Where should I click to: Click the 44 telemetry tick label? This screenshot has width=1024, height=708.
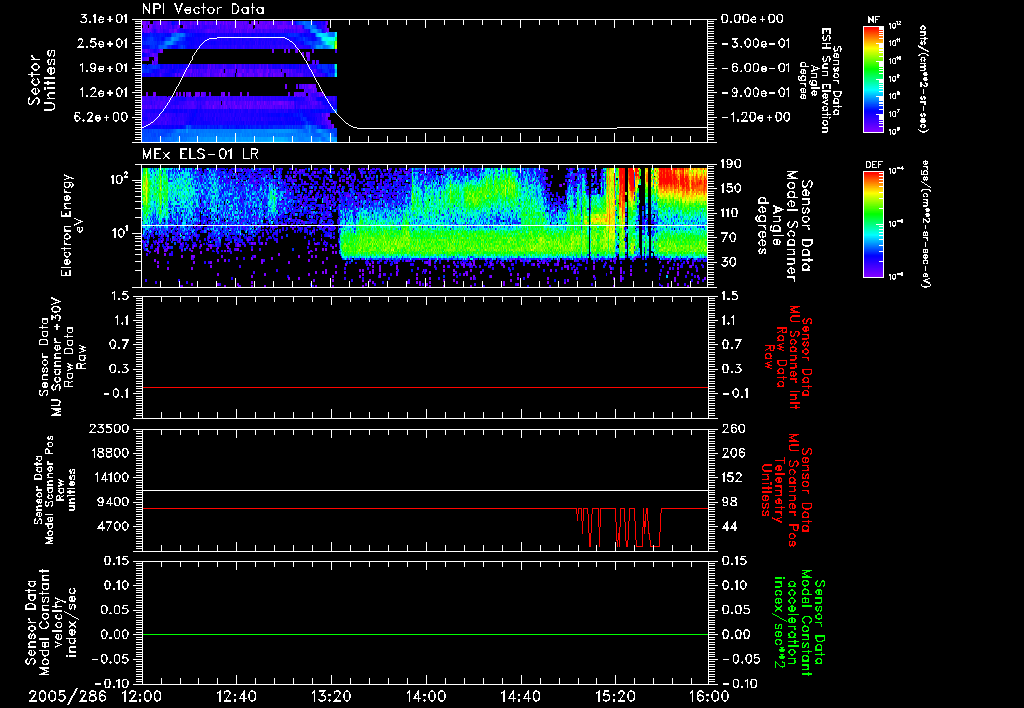(728, 526)
